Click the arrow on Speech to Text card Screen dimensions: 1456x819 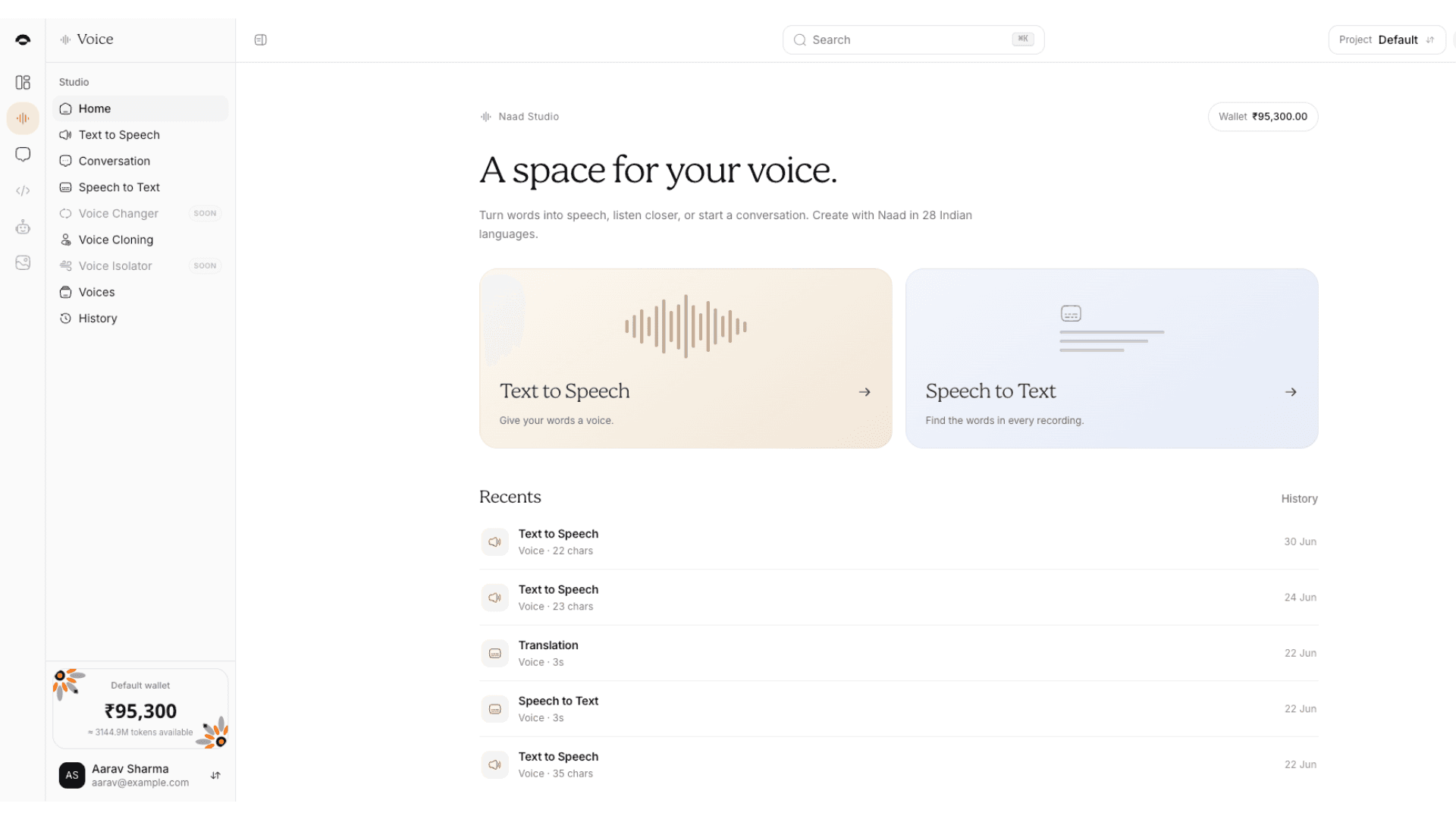click(x=1291, y=392)
